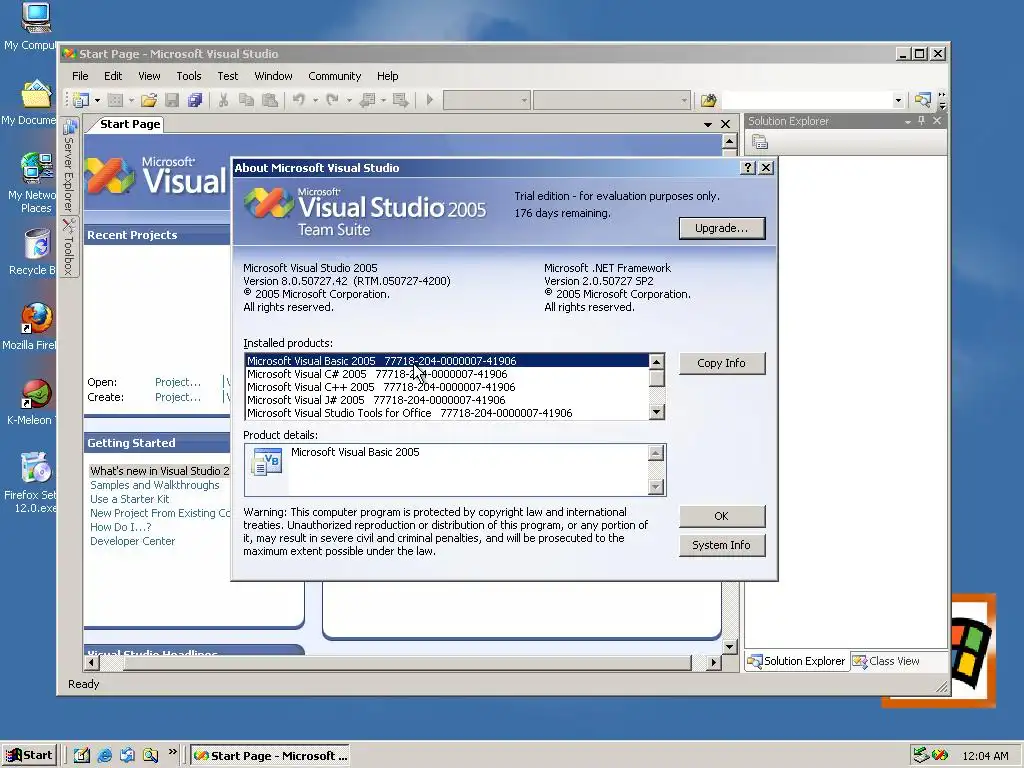Click the Save floppy disk icon
Image resolution: width=1024 pixels, height=768 pixels.
pos(172,100)
